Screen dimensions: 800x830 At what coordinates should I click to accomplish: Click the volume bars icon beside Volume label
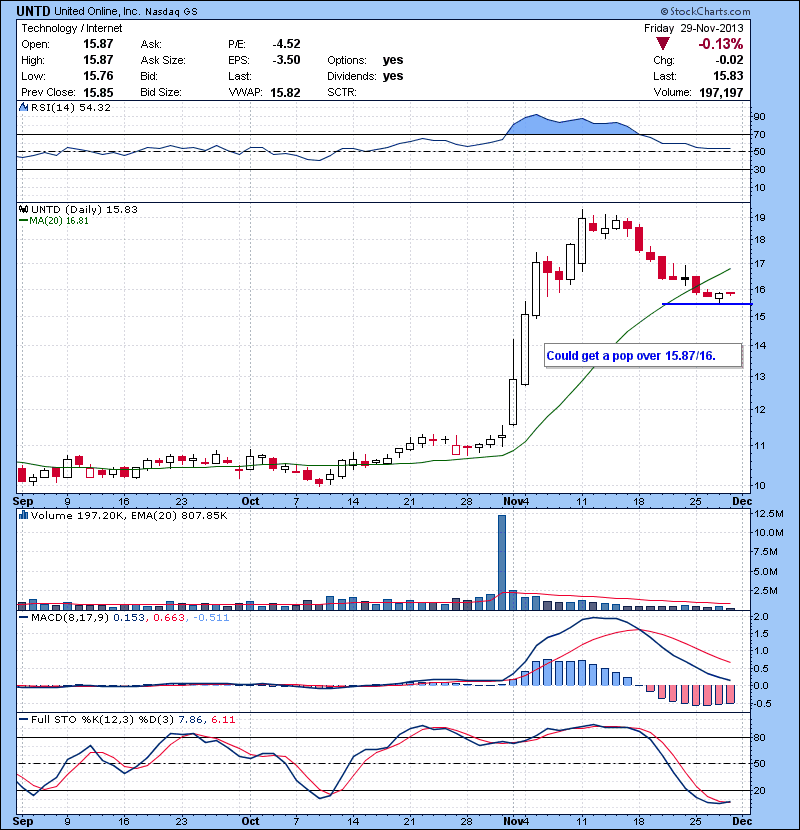[24, 515]
